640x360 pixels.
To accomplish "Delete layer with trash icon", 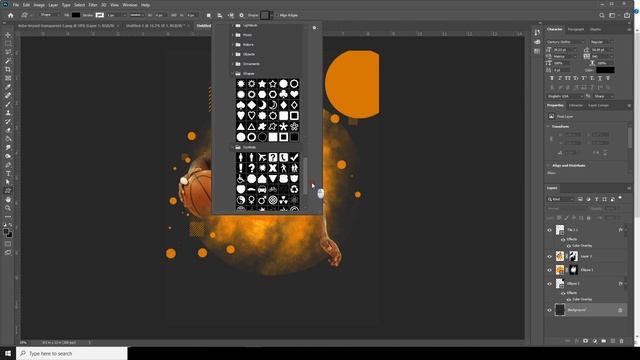I will [621, 340].
